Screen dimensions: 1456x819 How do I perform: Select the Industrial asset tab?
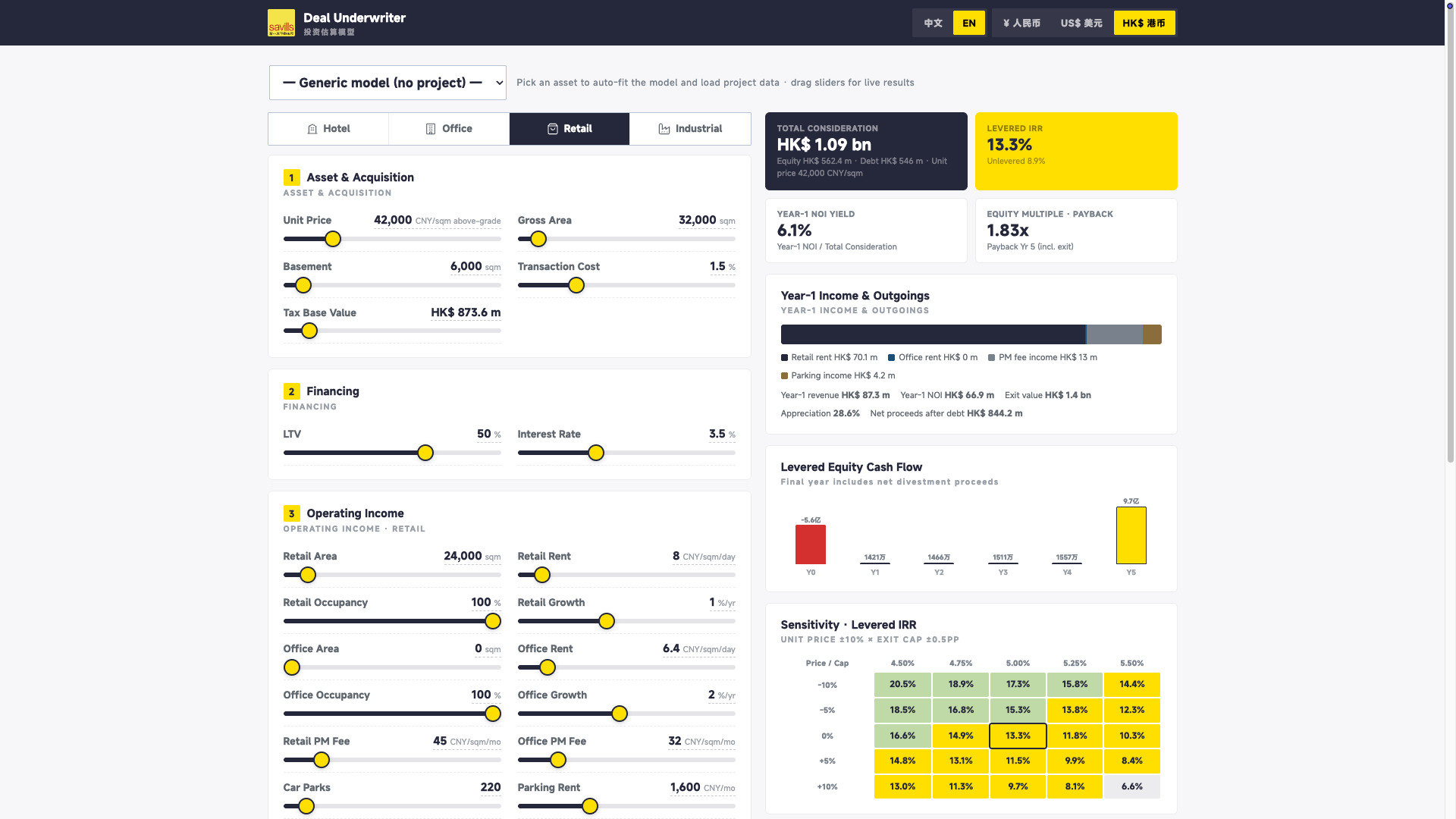point(690,129)
